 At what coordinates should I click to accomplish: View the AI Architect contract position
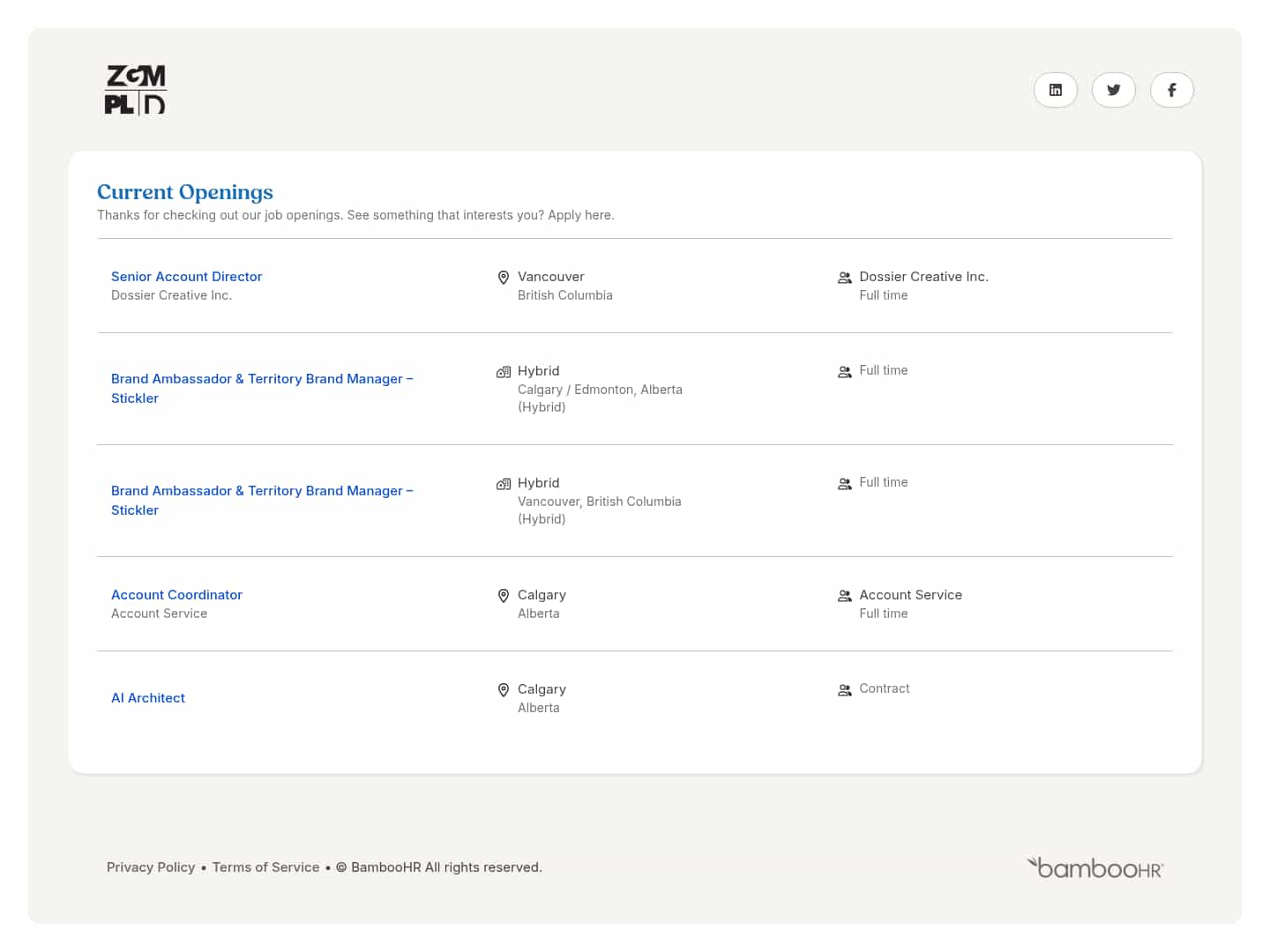point(147,697)
